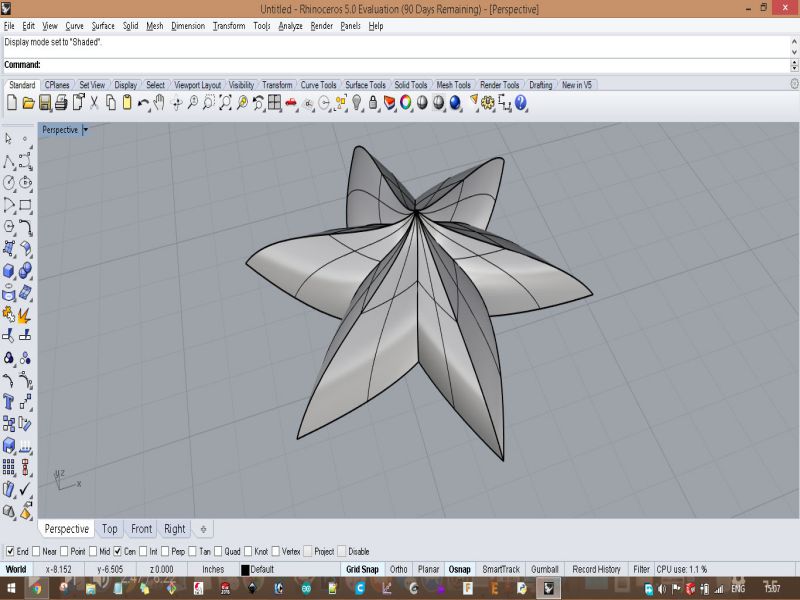Image resolution: width=800 pixels, height=600 pixels.
Task: Enable the Mid osnap checkbox
Action: [93, 551]
